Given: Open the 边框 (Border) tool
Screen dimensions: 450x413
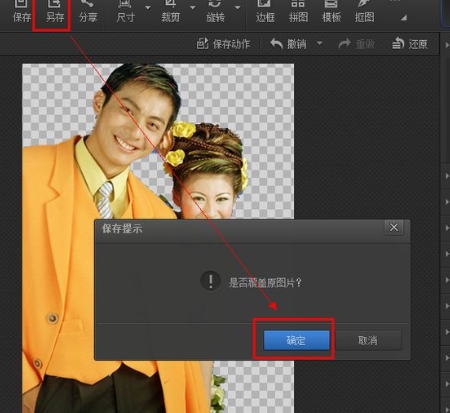Looking at the screenshot, I should [265, 12].
